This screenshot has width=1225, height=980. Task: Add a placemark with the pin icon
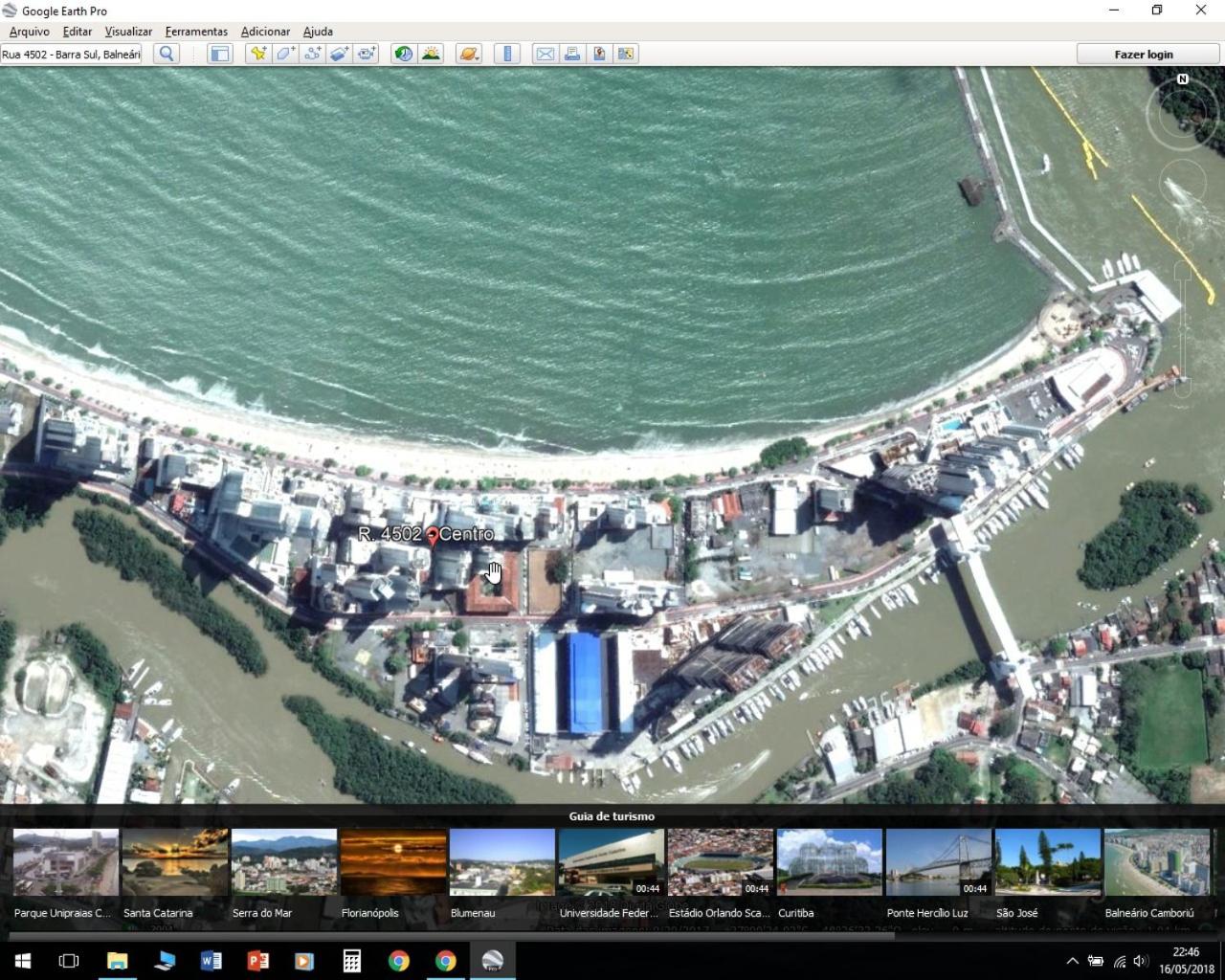(257, 54)
